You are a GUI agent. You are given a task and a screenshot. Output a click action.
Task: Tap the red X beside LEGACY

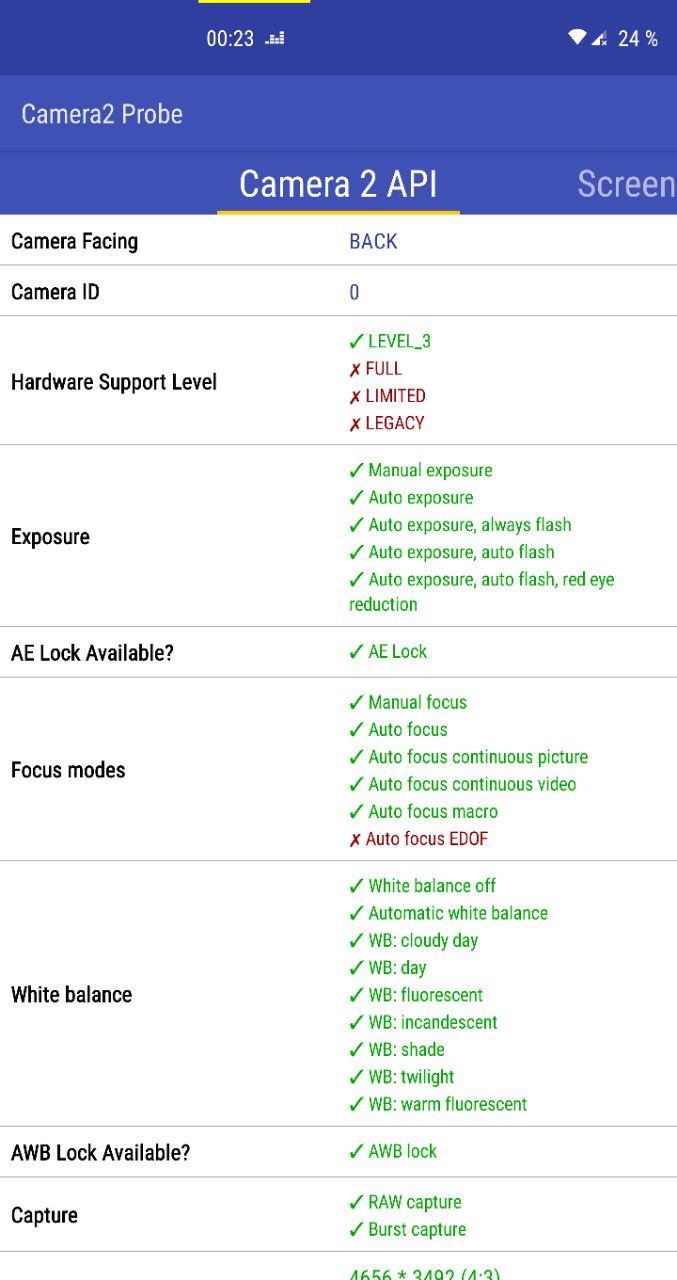[x=355, y=424]
